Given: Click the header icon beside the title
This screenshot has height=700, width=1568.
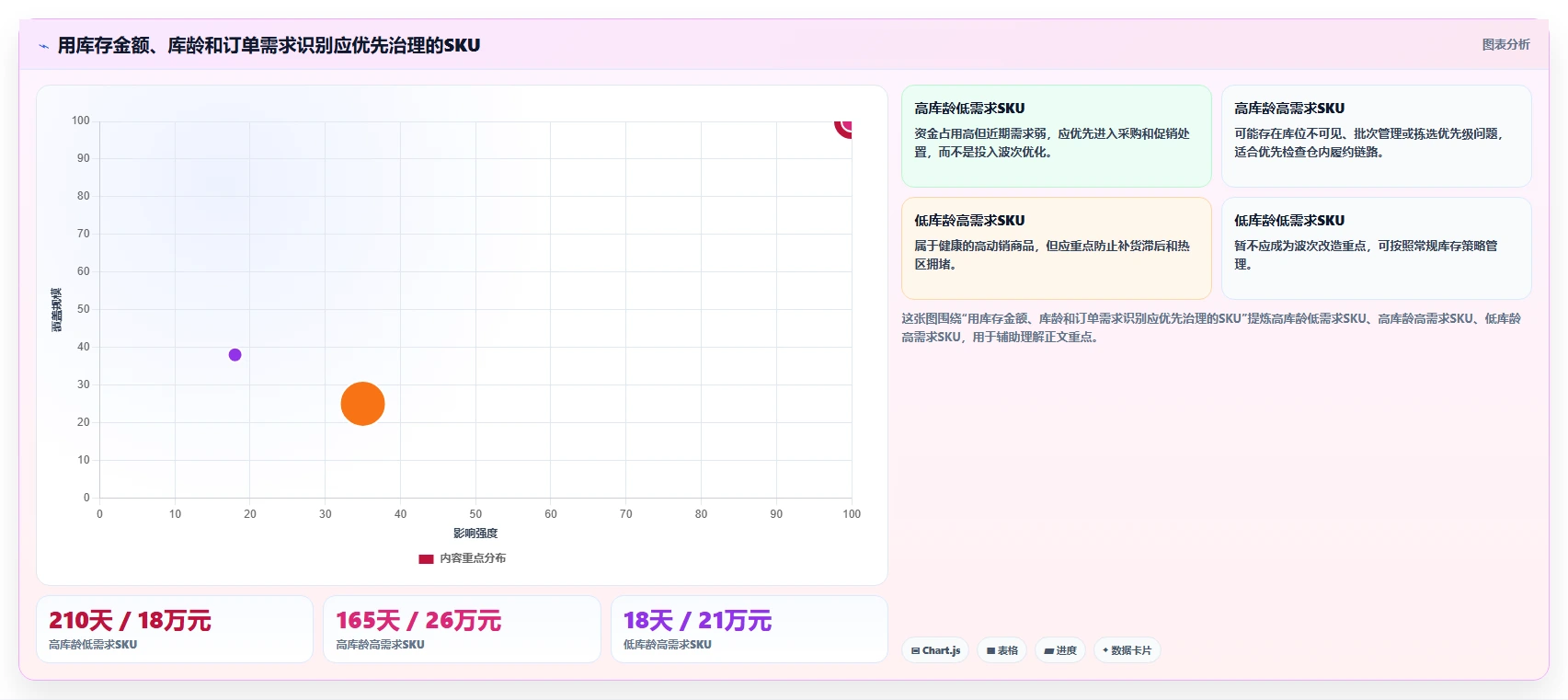Looking at the screenshot, I should click(x=43, y=46).
